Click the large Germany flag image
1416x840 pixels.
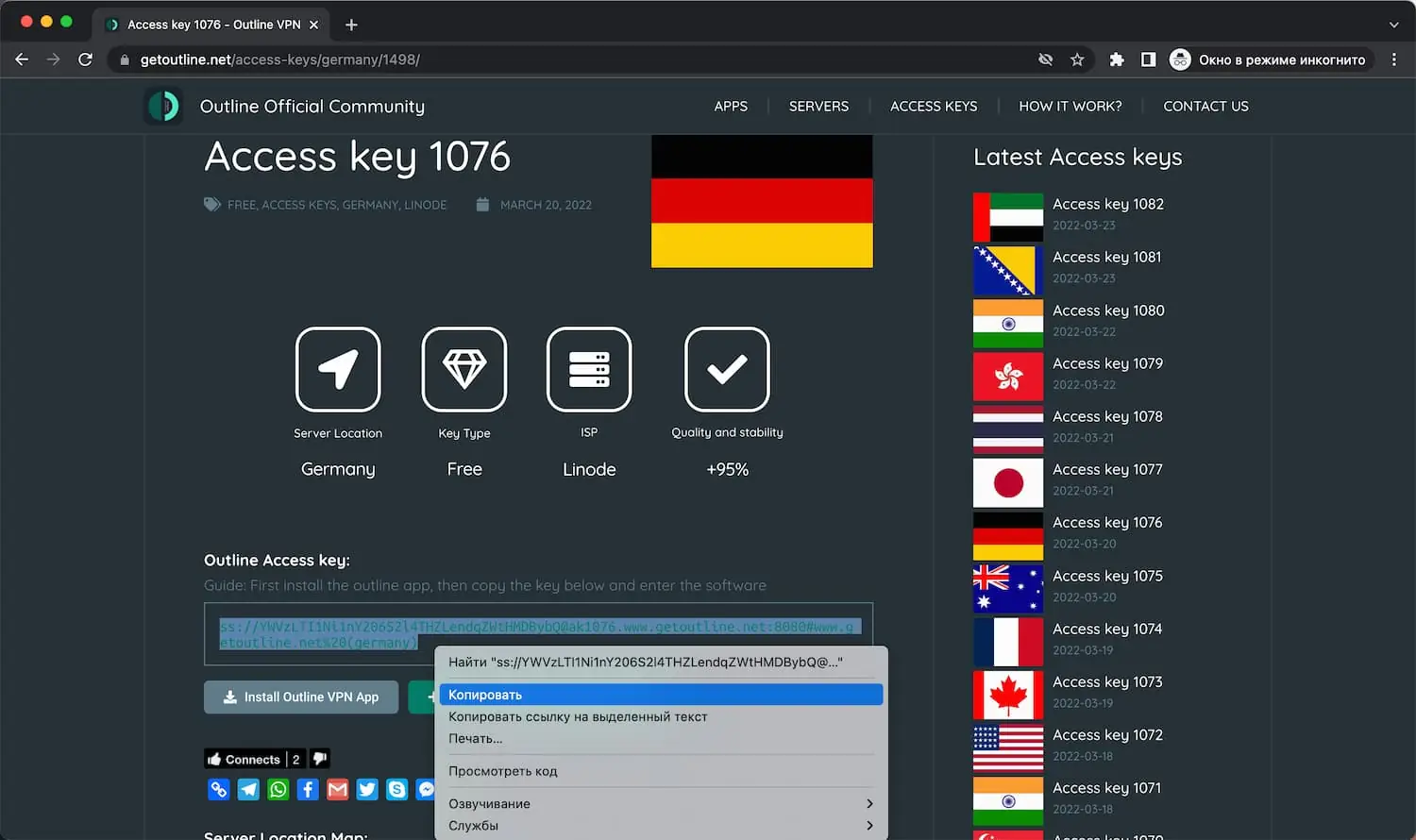[x=762, y=201]
